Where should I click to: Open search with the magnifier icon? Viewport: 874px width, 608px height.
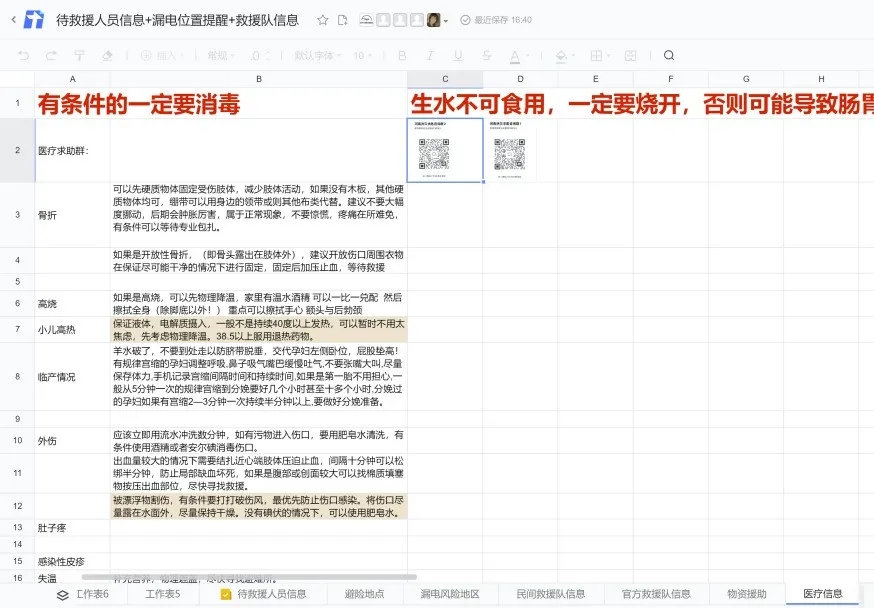click(669, 55)
